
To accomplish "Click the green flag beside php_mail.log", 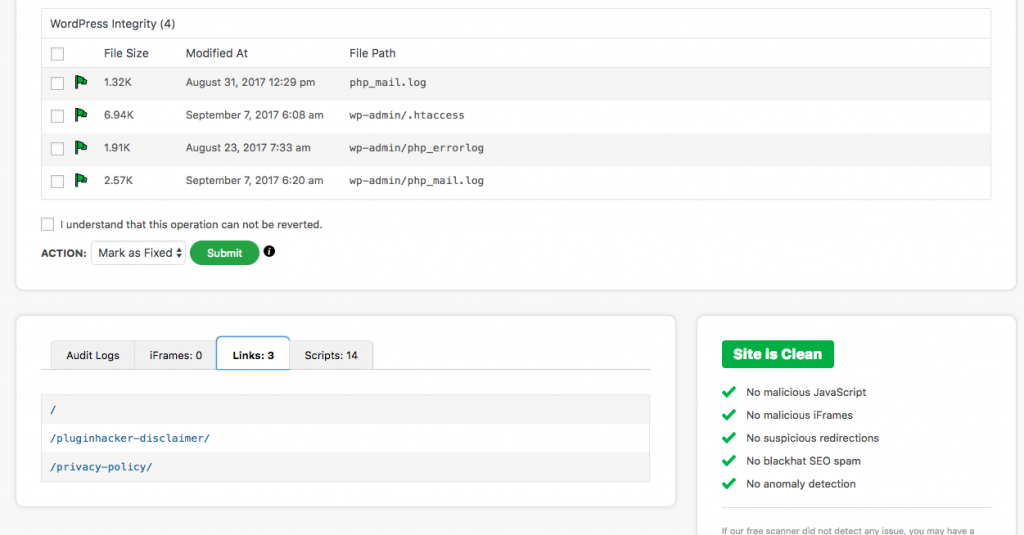I will (x=82, y=82).
